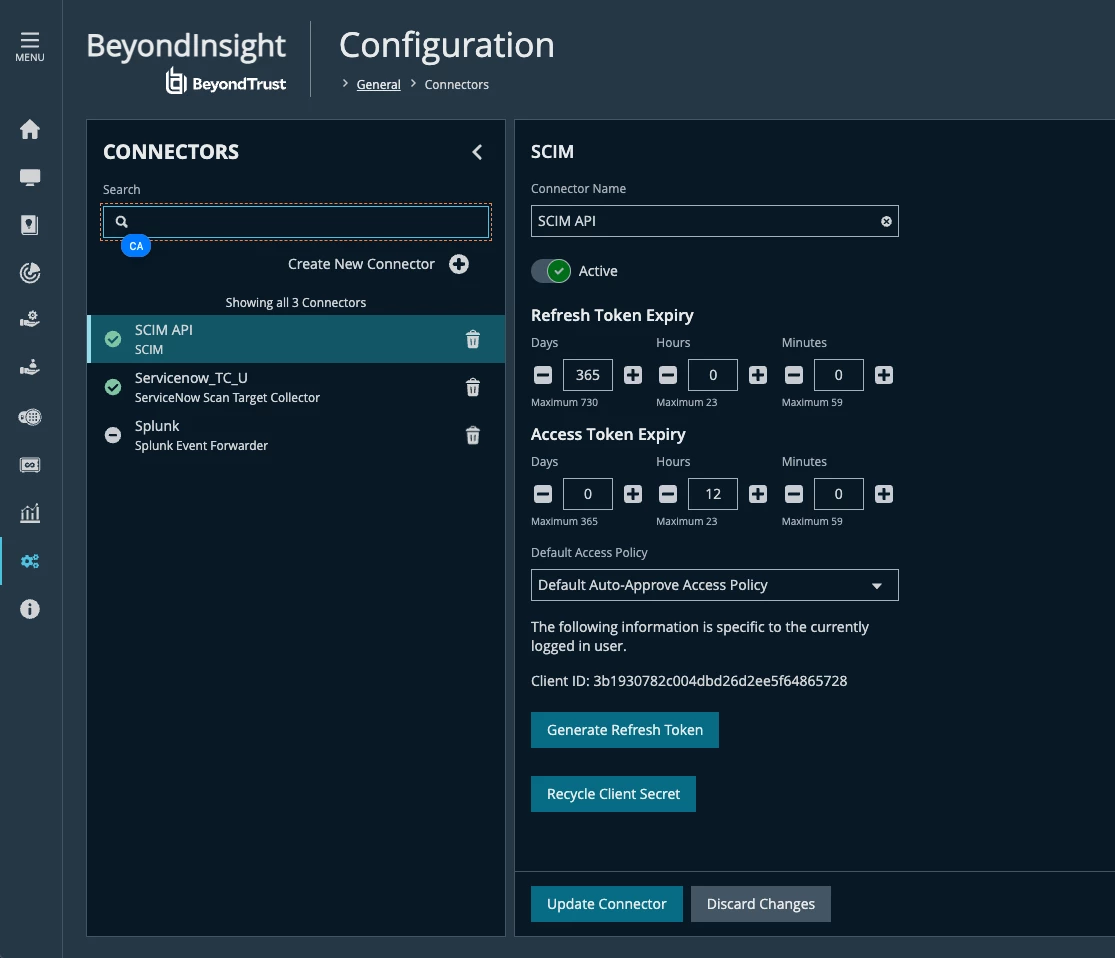This screenshot has height=958, width=1115.
Task: Click the Refresh Token hours value field
Action: pos(713,375)
